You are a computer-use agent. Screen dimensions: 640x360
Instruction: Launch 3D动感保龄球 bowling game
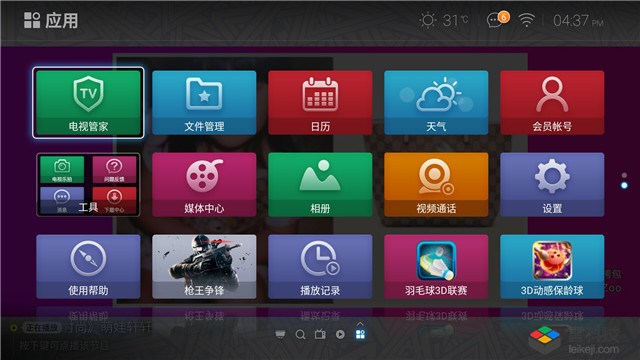pyautogui.click(x=552, y=267)
